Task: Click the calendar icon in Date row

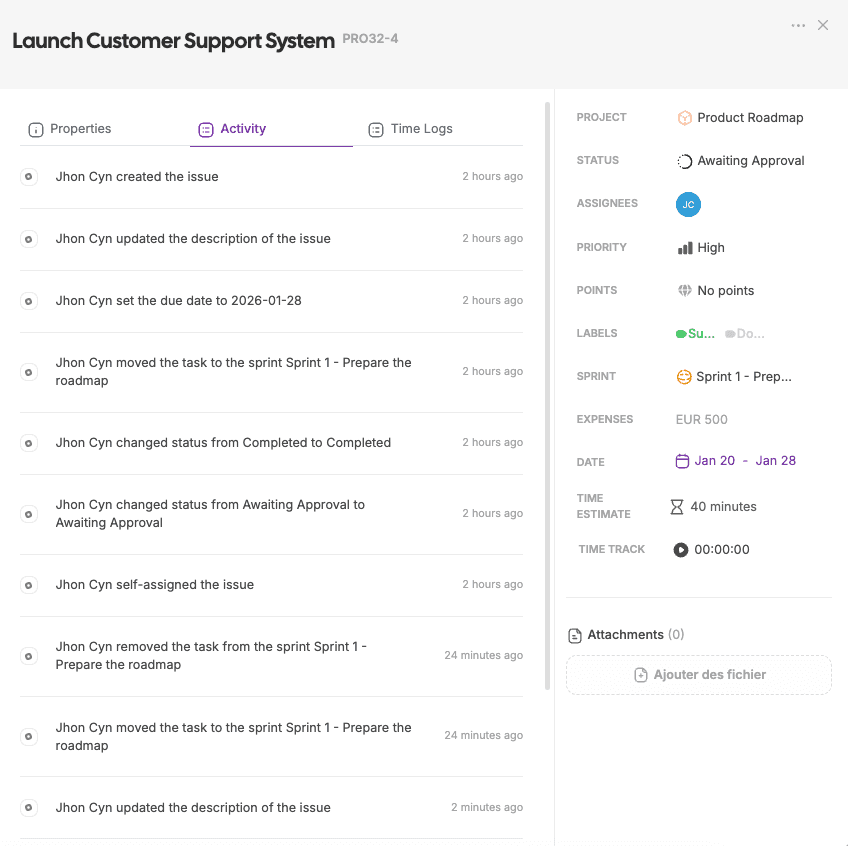Action: [x=682, y=461]
